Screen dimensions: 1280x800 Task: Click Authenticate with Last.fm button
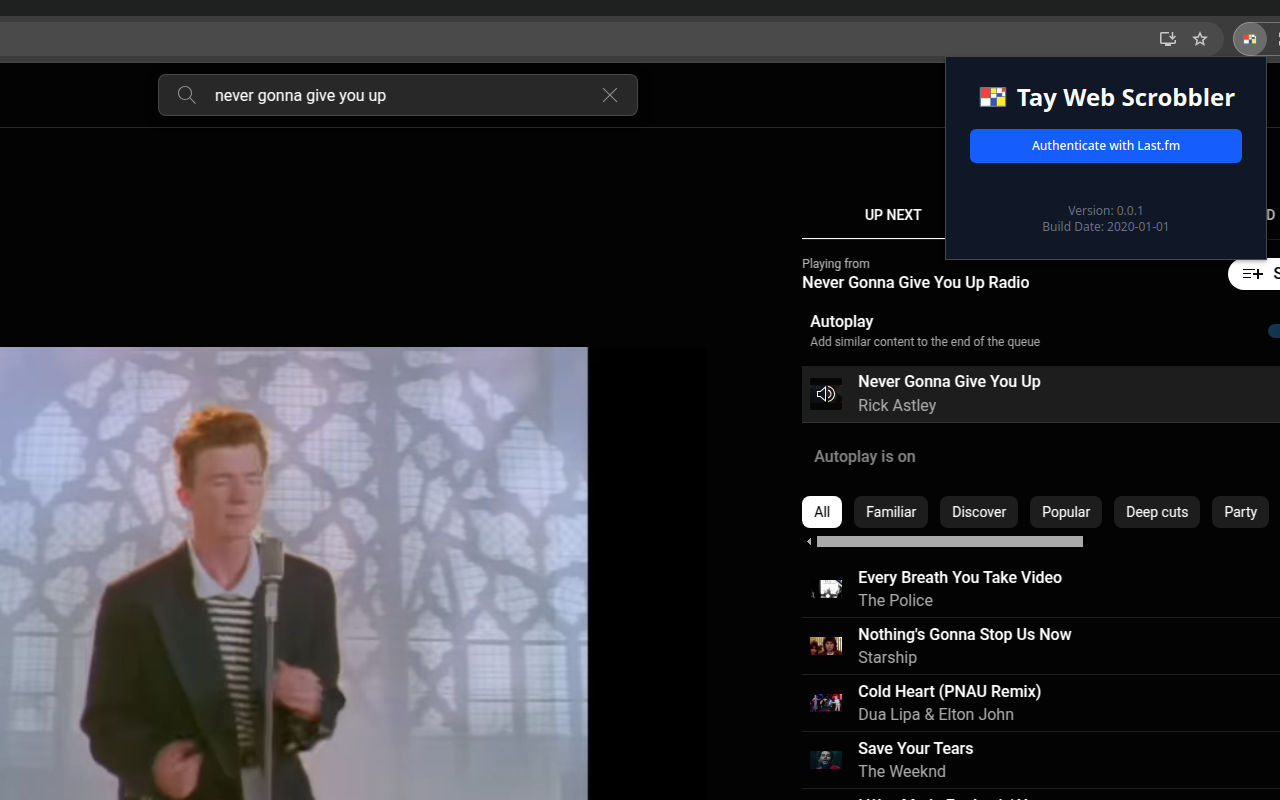click(x=1106, y=146)
